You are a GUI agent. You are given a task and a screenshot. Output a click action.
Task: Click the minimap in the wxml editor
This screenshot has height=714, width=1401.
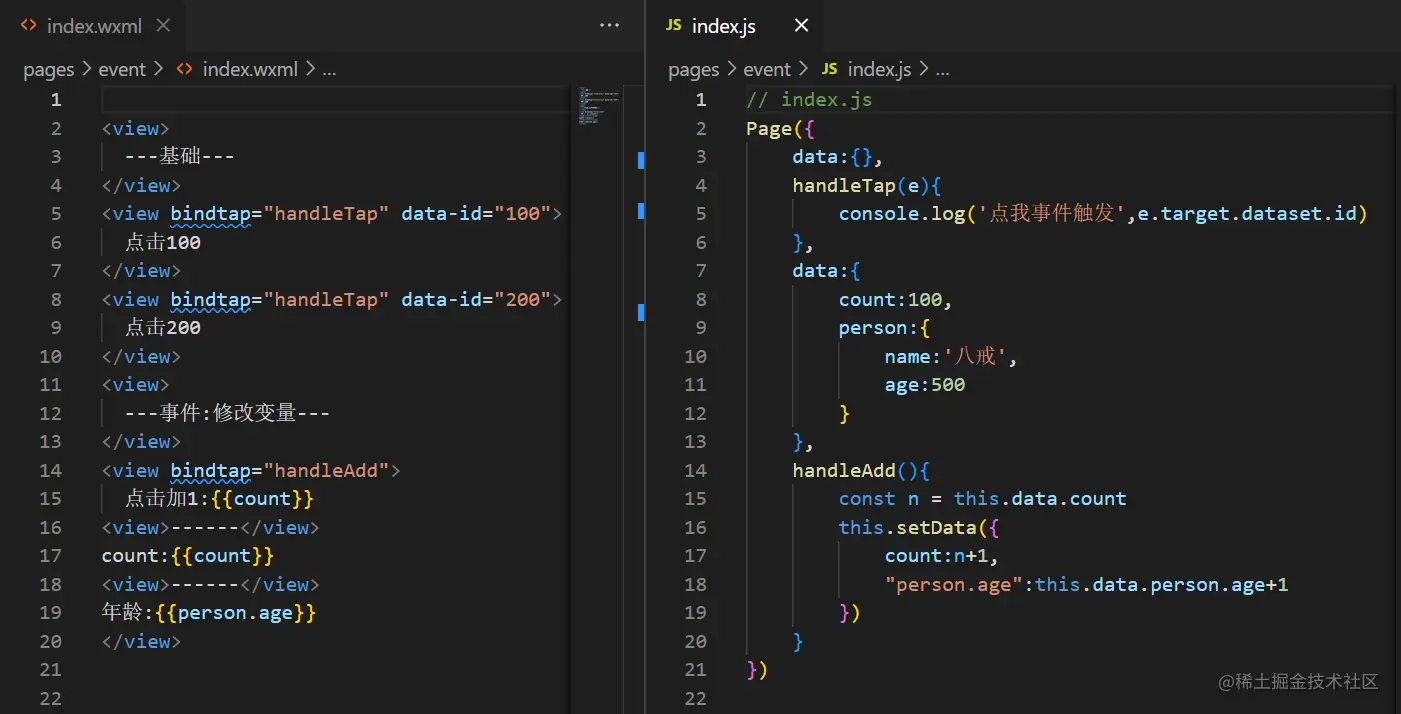pyautogui.click(x=600, y=106)
